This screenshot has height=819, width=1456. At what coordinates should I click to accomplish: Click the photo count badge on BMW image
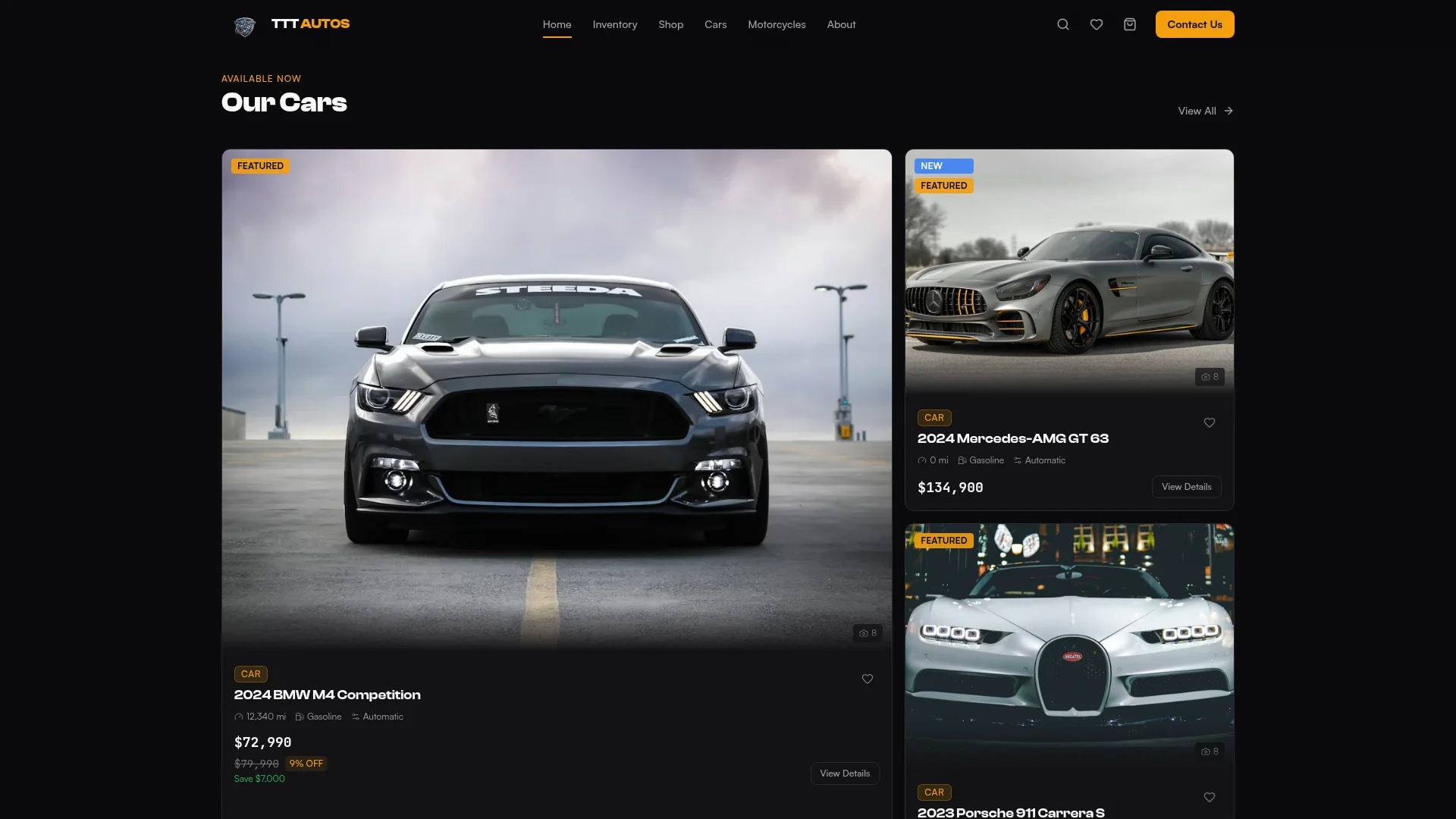coord(868,632)
